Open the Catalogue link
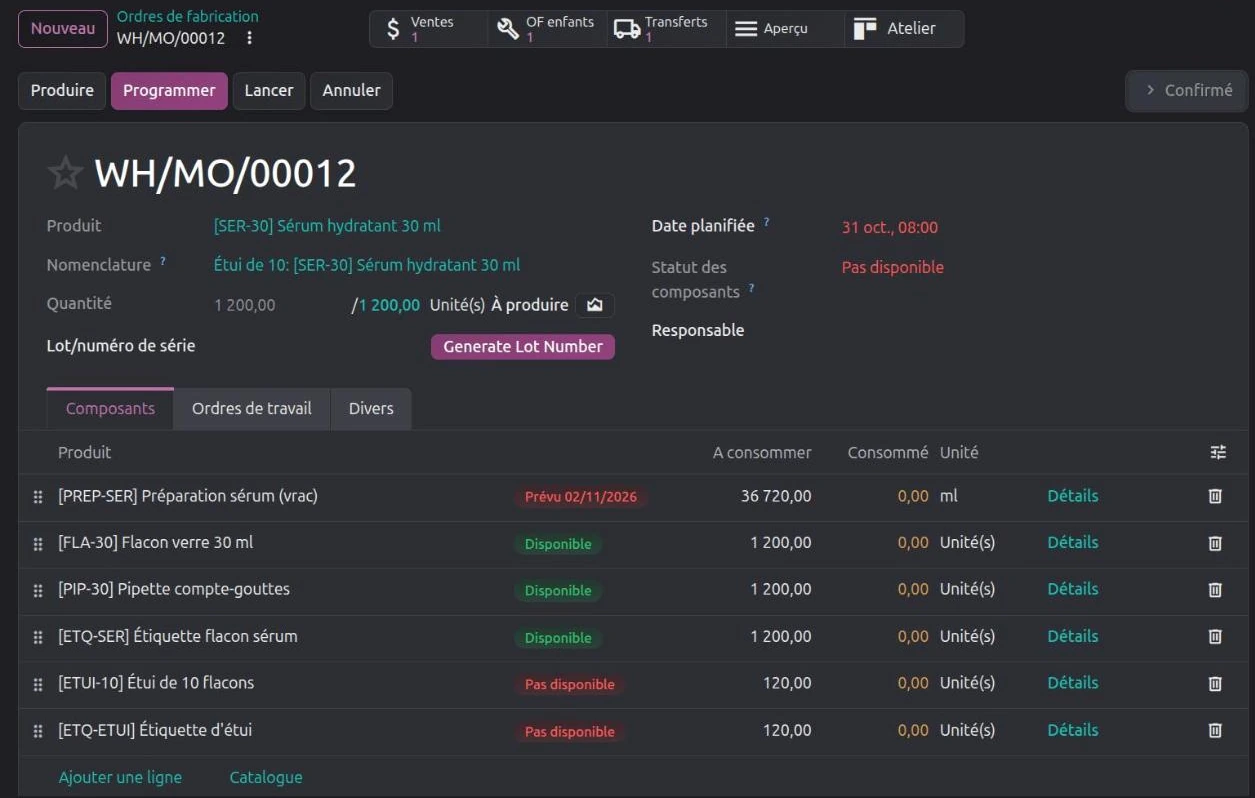 (x=266, y=777)
